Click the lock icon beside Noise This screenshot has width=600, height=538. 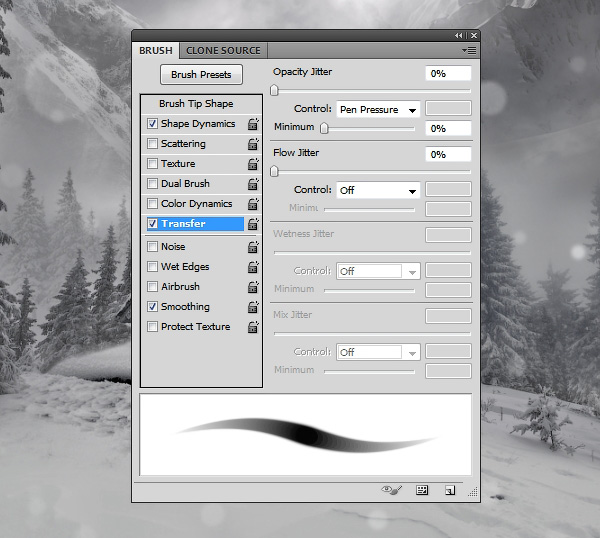[x=253, y=247]
